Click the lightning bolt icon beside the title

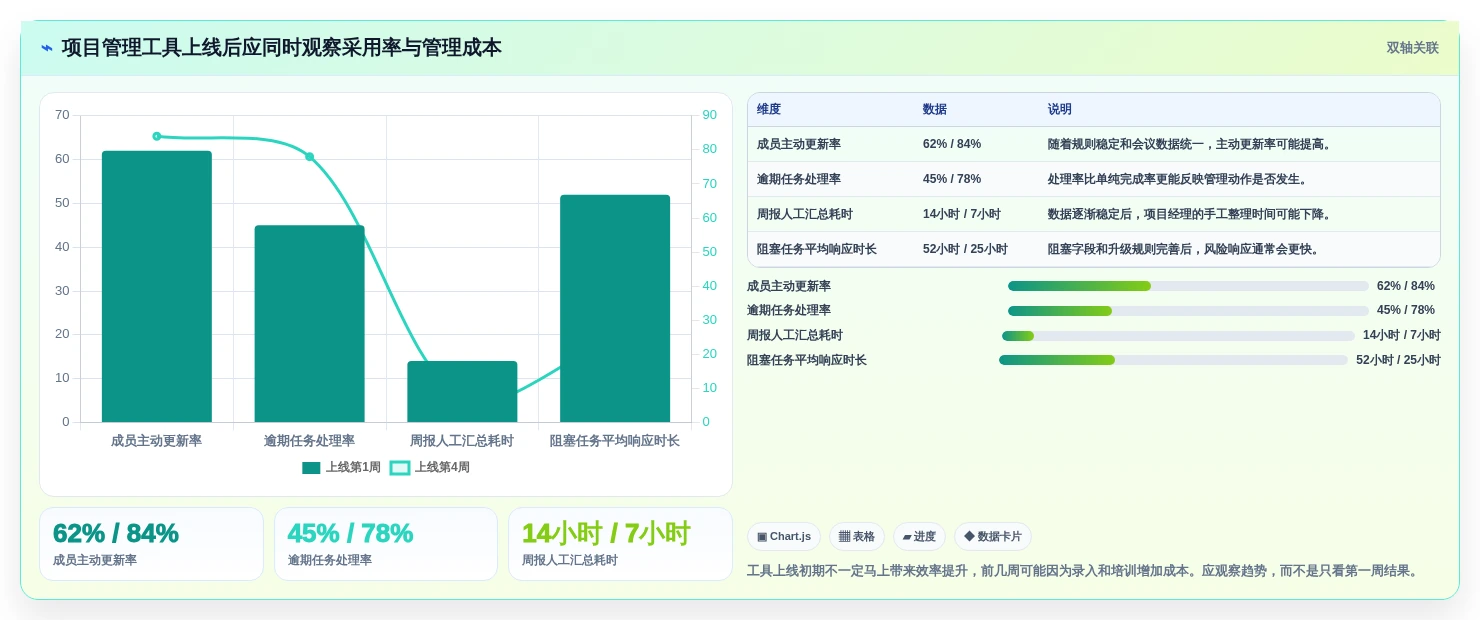(x=46, y=48)
